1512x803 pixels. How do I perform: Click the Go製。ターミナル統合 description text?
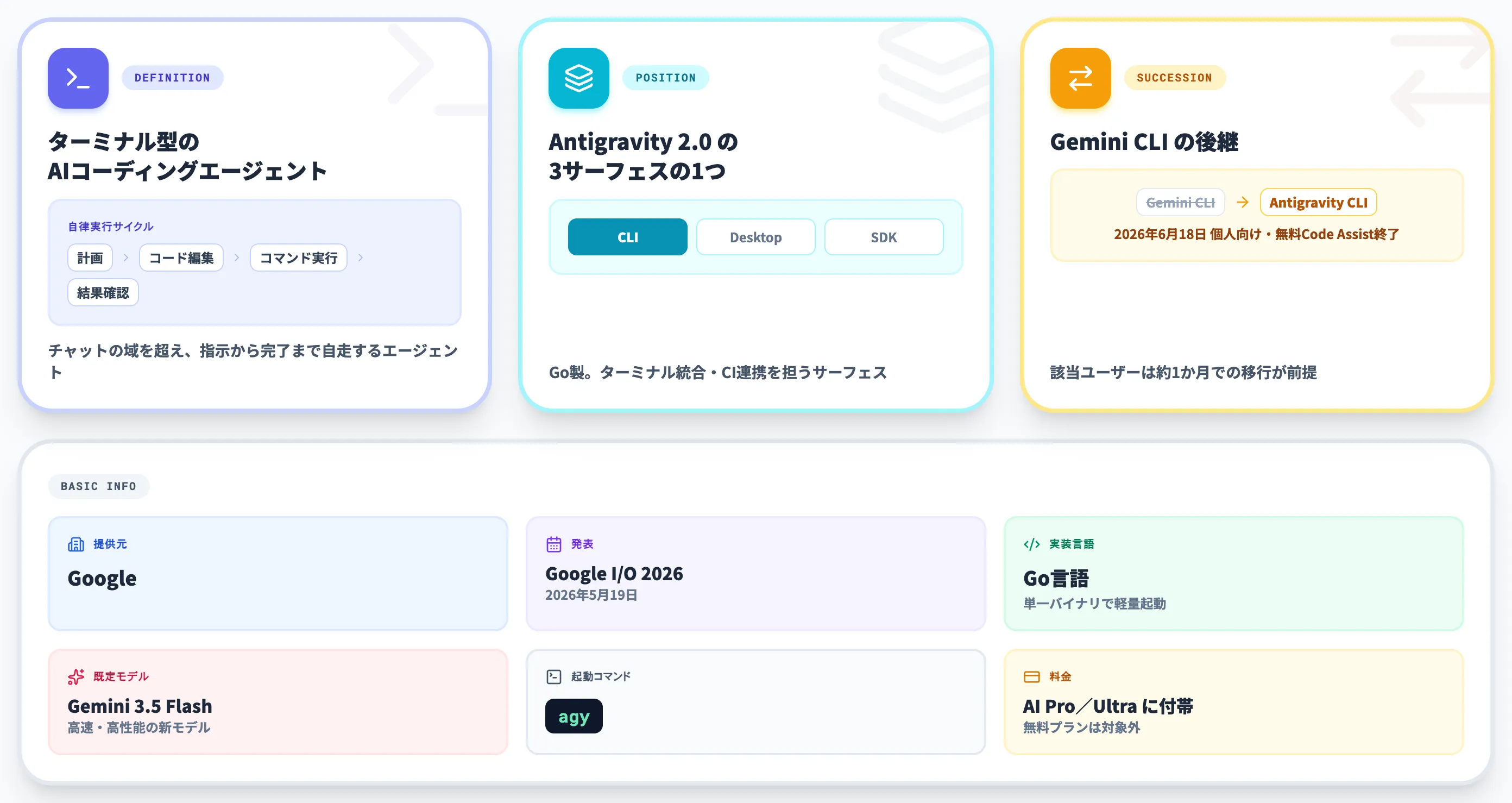click(x=718, y=373)
